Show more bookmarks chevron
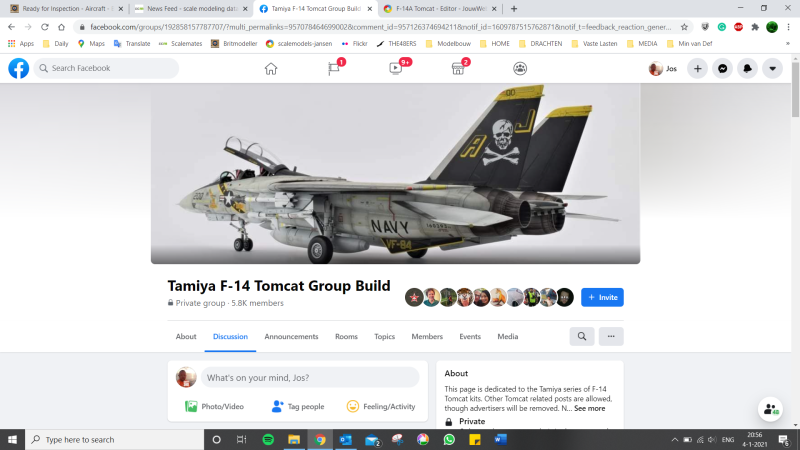The width and height of the screenshot is (800, 450). 788,44
